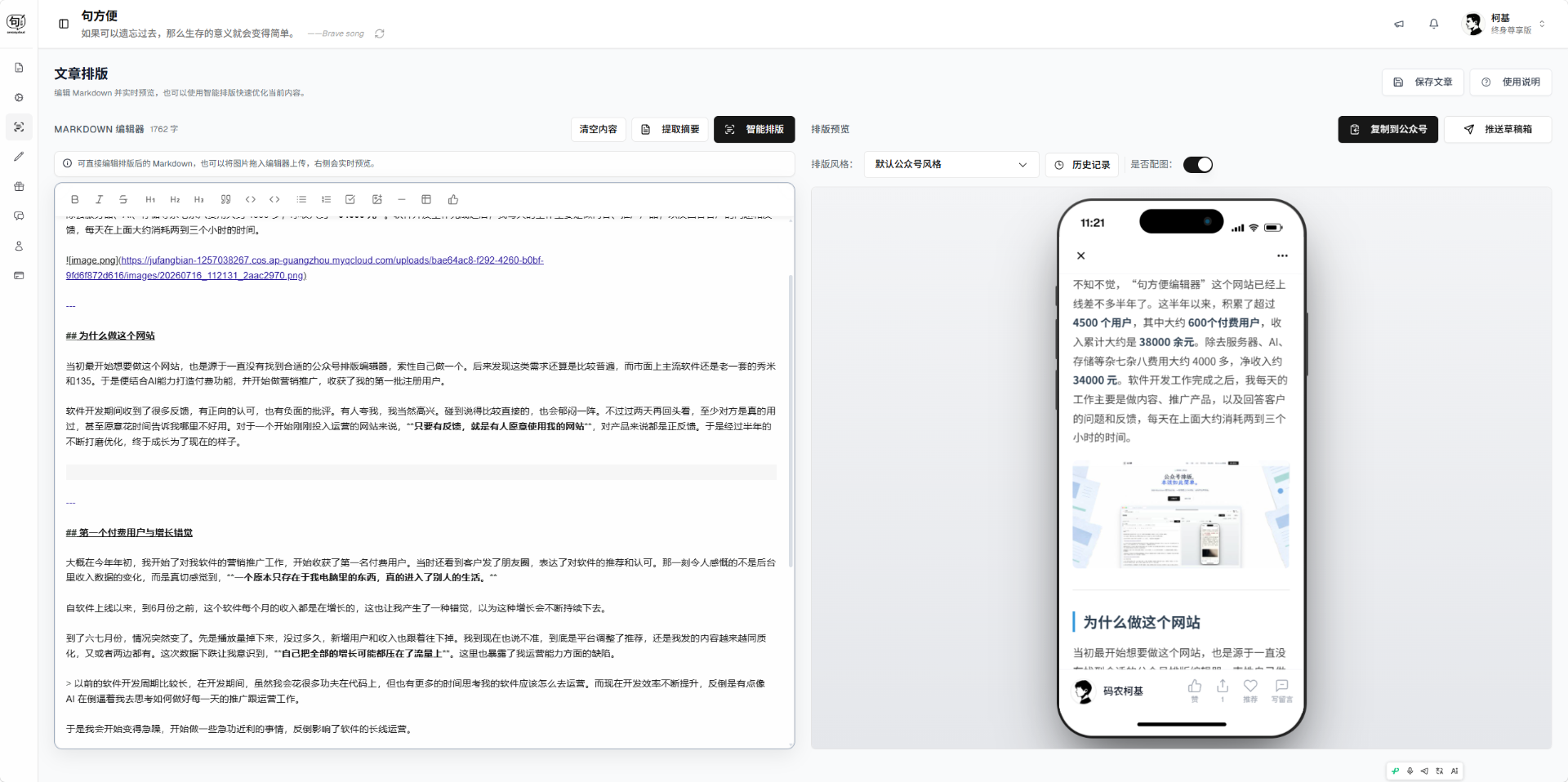This screenshot has width=1568, height=782.
Task: Click the thumbs-up icon in editor toolbar
Action: pos(453,199)
